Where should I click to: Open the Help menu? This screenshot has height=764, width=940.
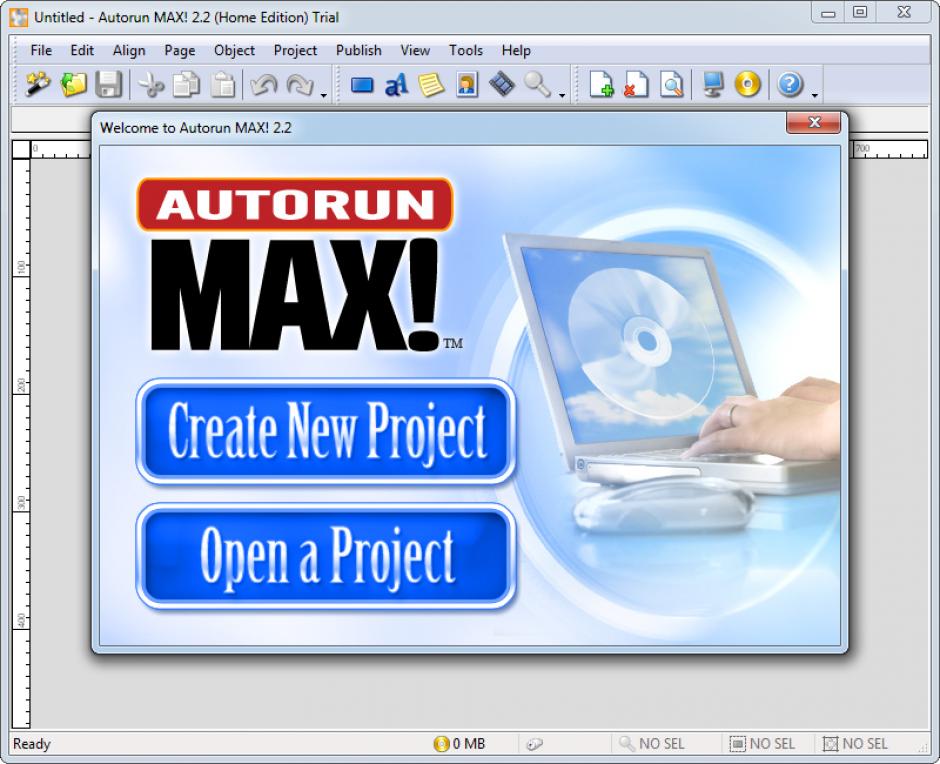[x=516, y=50]
